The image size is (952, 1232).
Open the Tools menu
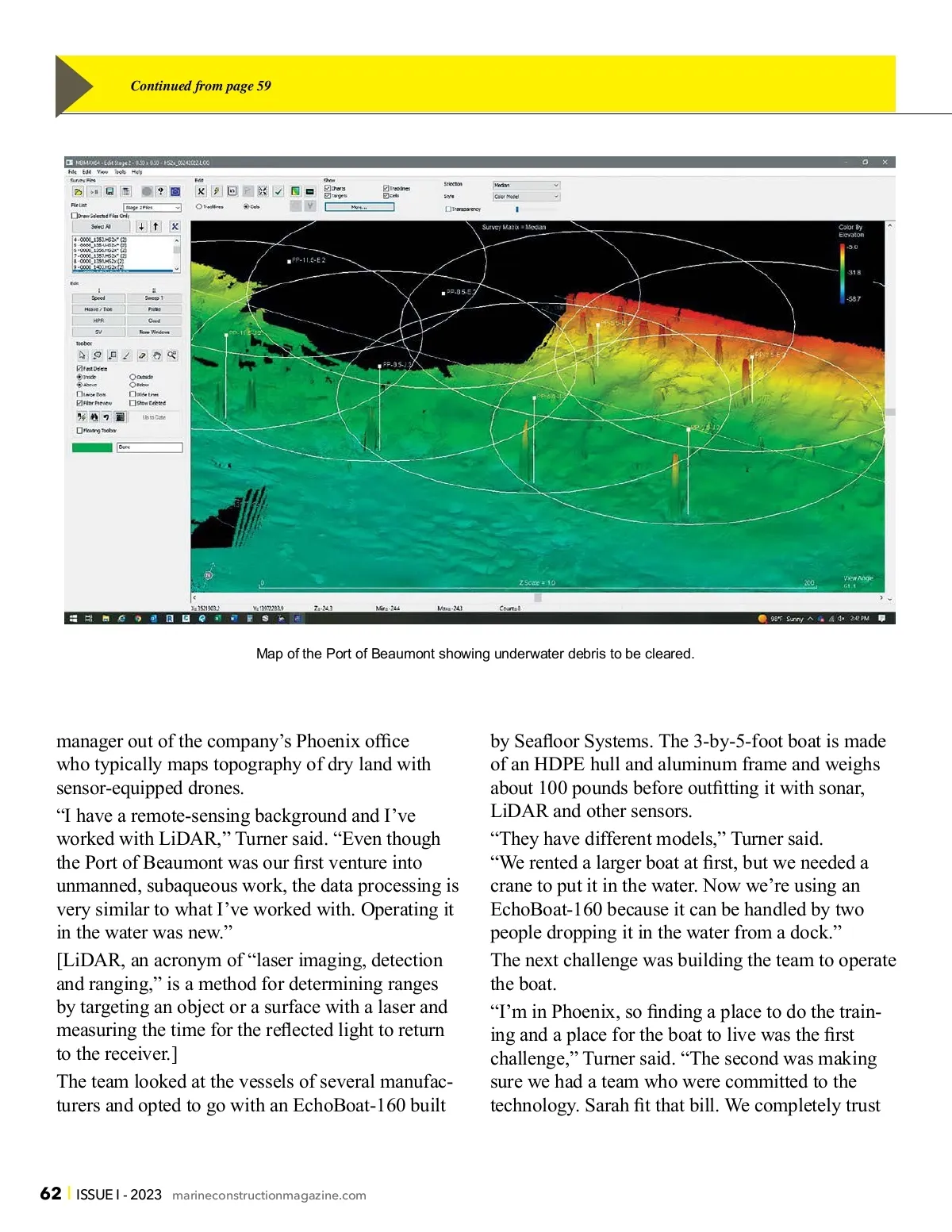(120, 172)
